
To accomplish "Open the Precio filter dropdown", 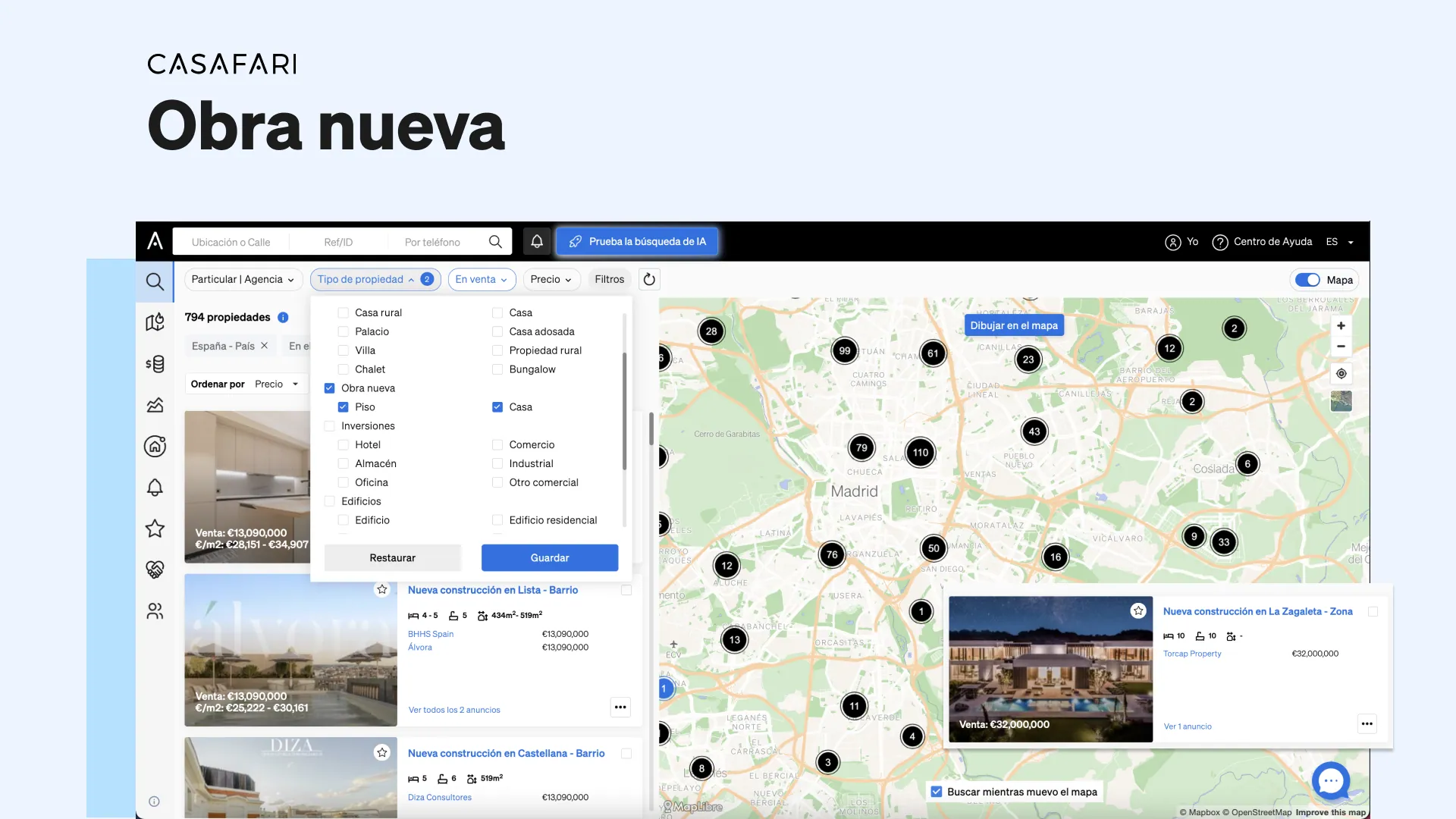I will [551, 279].
